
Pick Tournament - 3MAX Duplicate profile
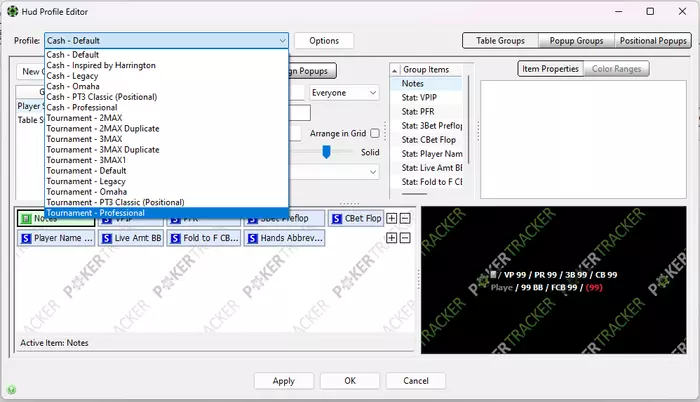[167, 150]
